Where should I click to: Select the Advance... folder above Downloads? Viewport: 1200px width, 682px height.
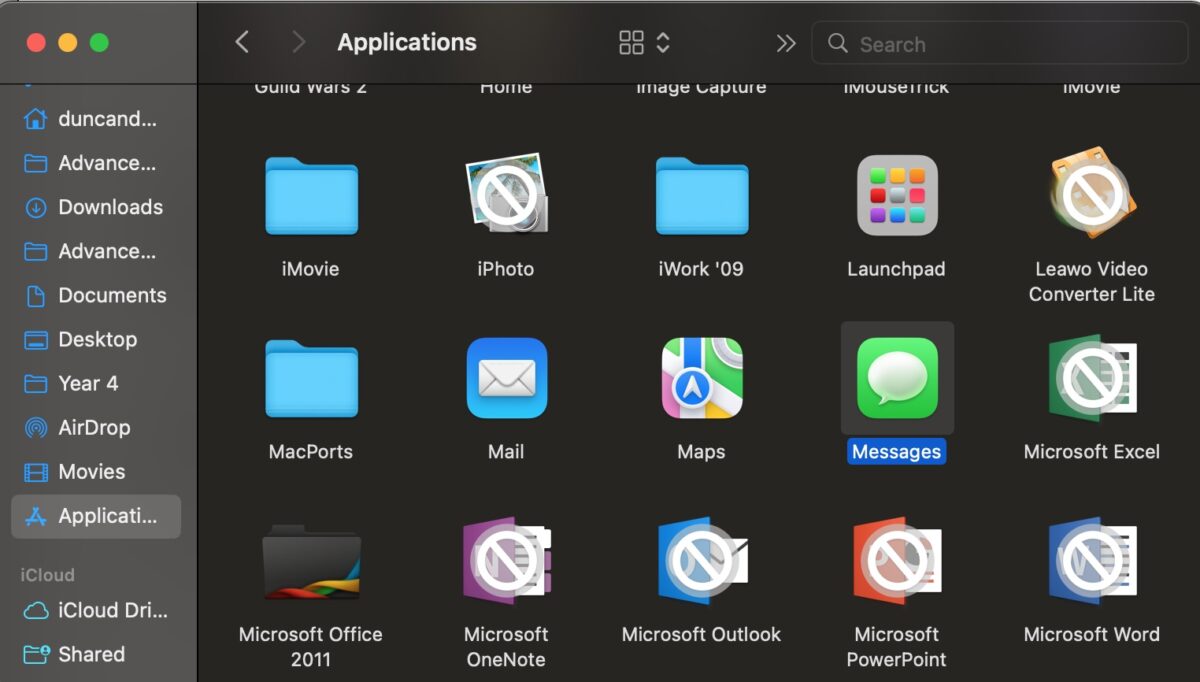(96, 163)
